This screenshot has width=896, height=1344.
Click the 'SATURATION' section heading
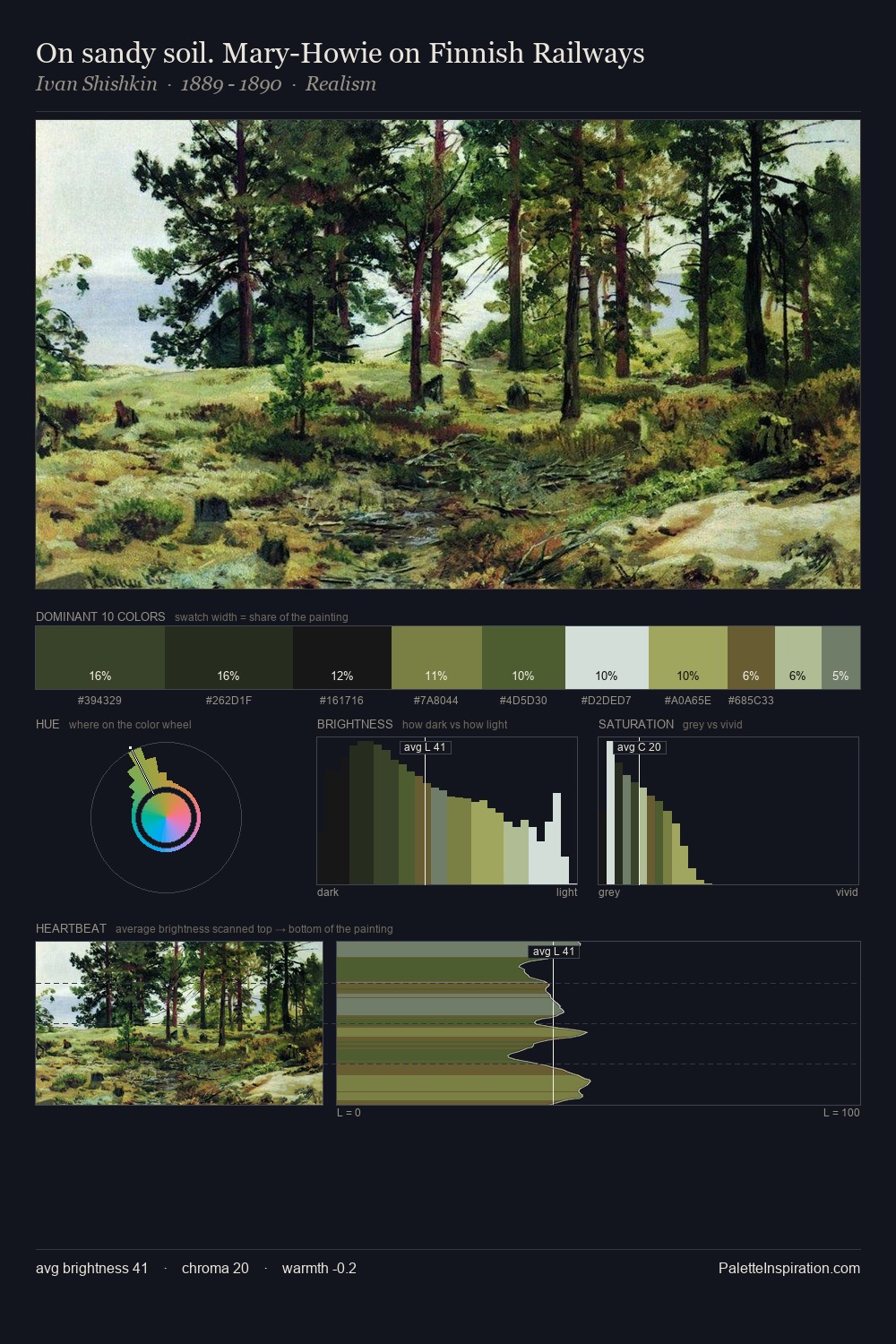(636, 724)
